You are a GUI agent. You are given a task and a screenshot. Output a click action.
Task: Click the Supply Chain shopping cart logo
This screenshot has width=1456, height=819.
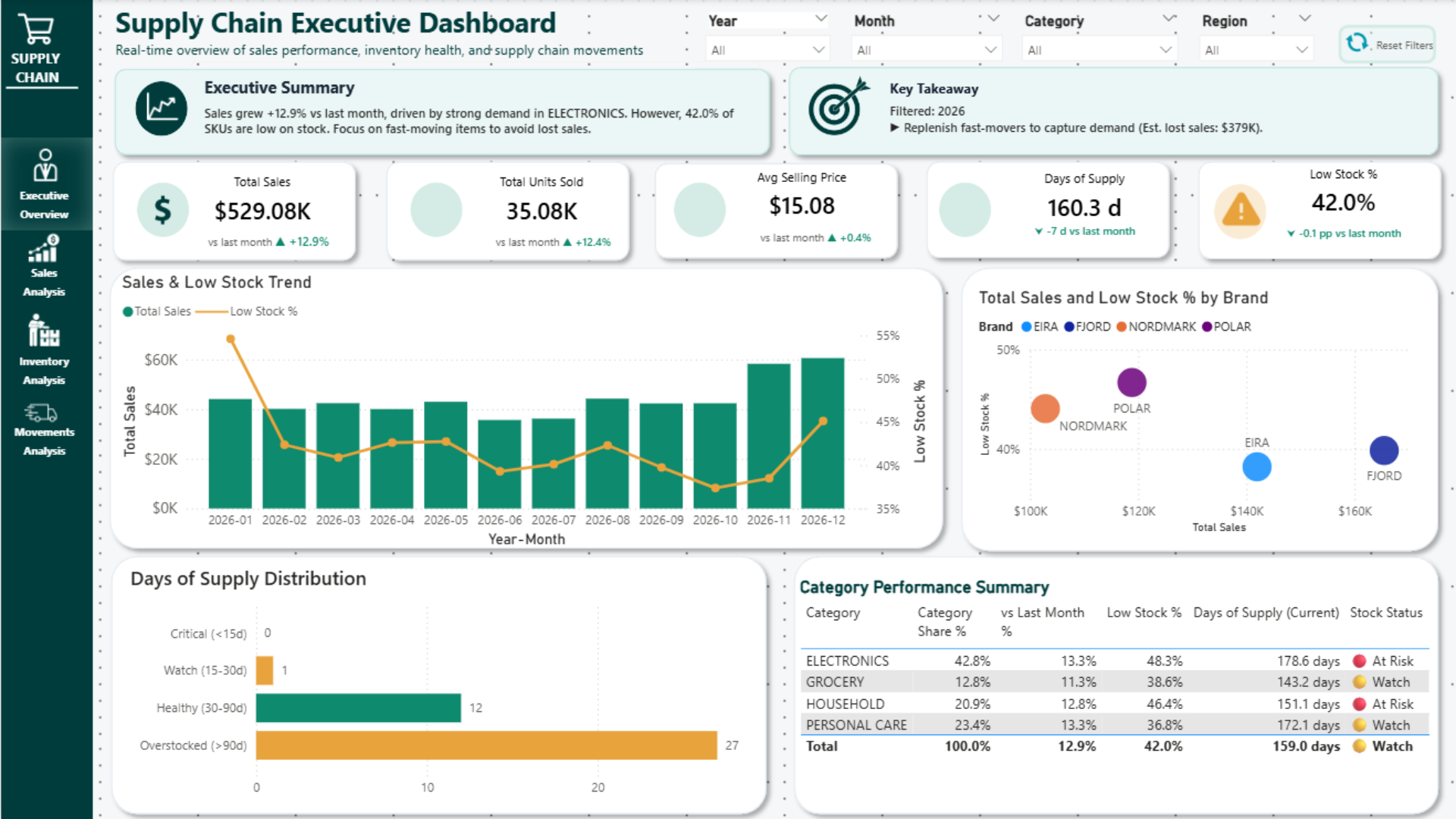click(36, 29)
